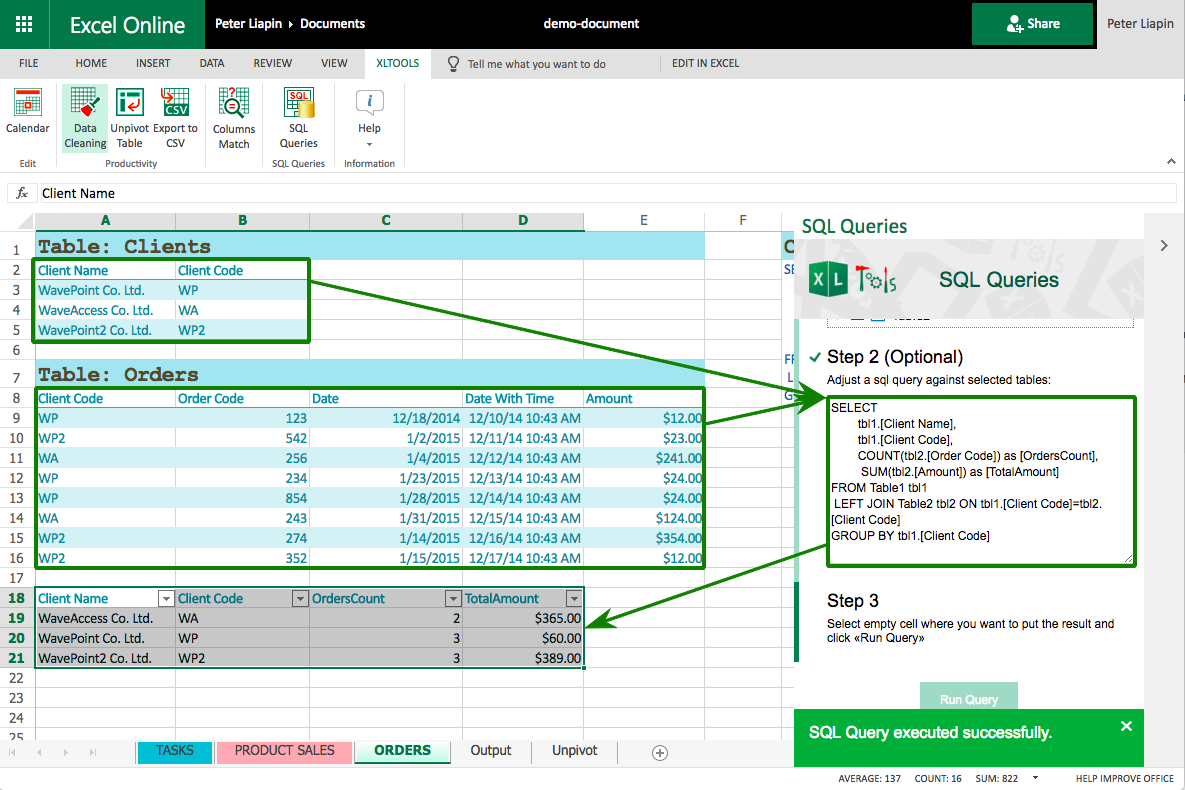Click Peter Liapin breadcrumb link
Image resolution: width=1185 pixels, height=790 pixels.
click(x=248, y=24)
